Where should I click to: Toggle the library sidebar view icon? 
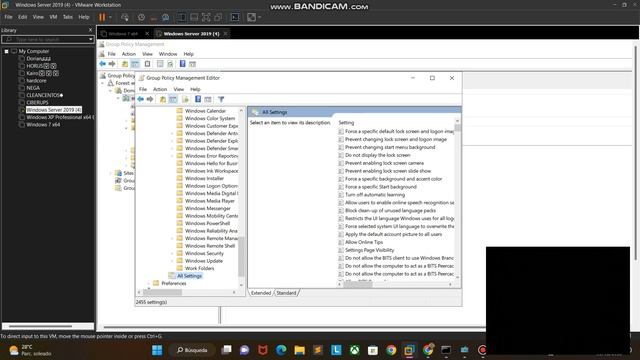tap(182, 17)
